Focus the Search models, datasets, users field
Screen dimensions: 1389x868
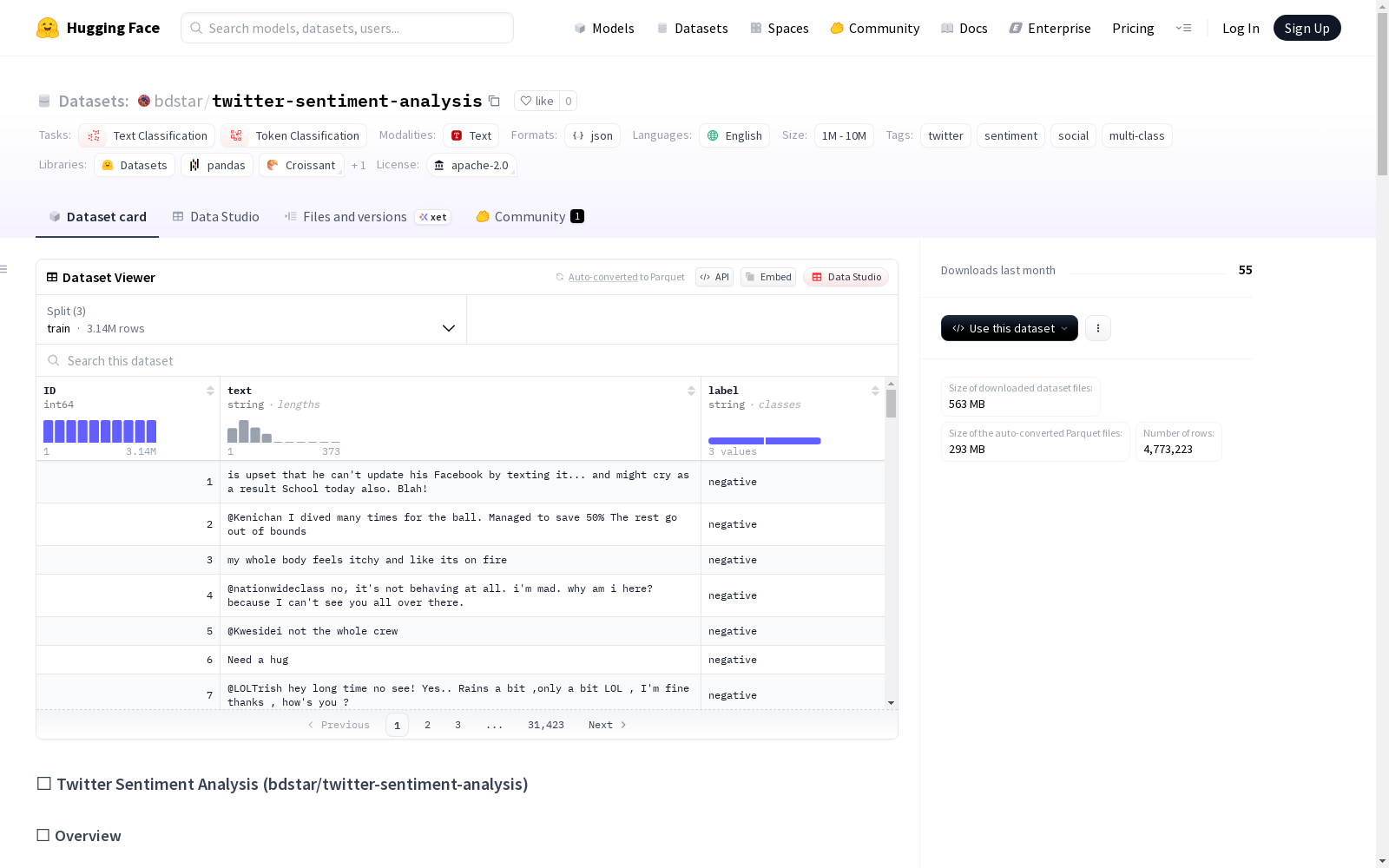(x=347, y=28)
